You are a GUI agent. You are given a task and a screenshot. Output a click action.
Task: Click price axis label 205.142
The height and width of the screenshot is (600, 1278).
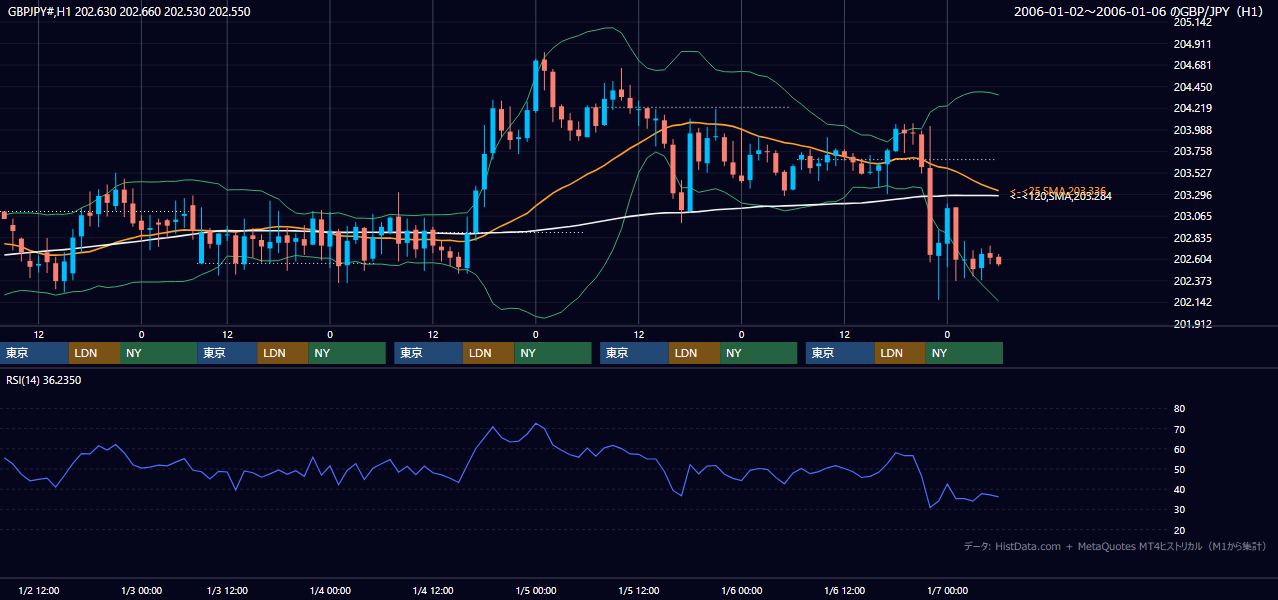tap(1192, 22)
